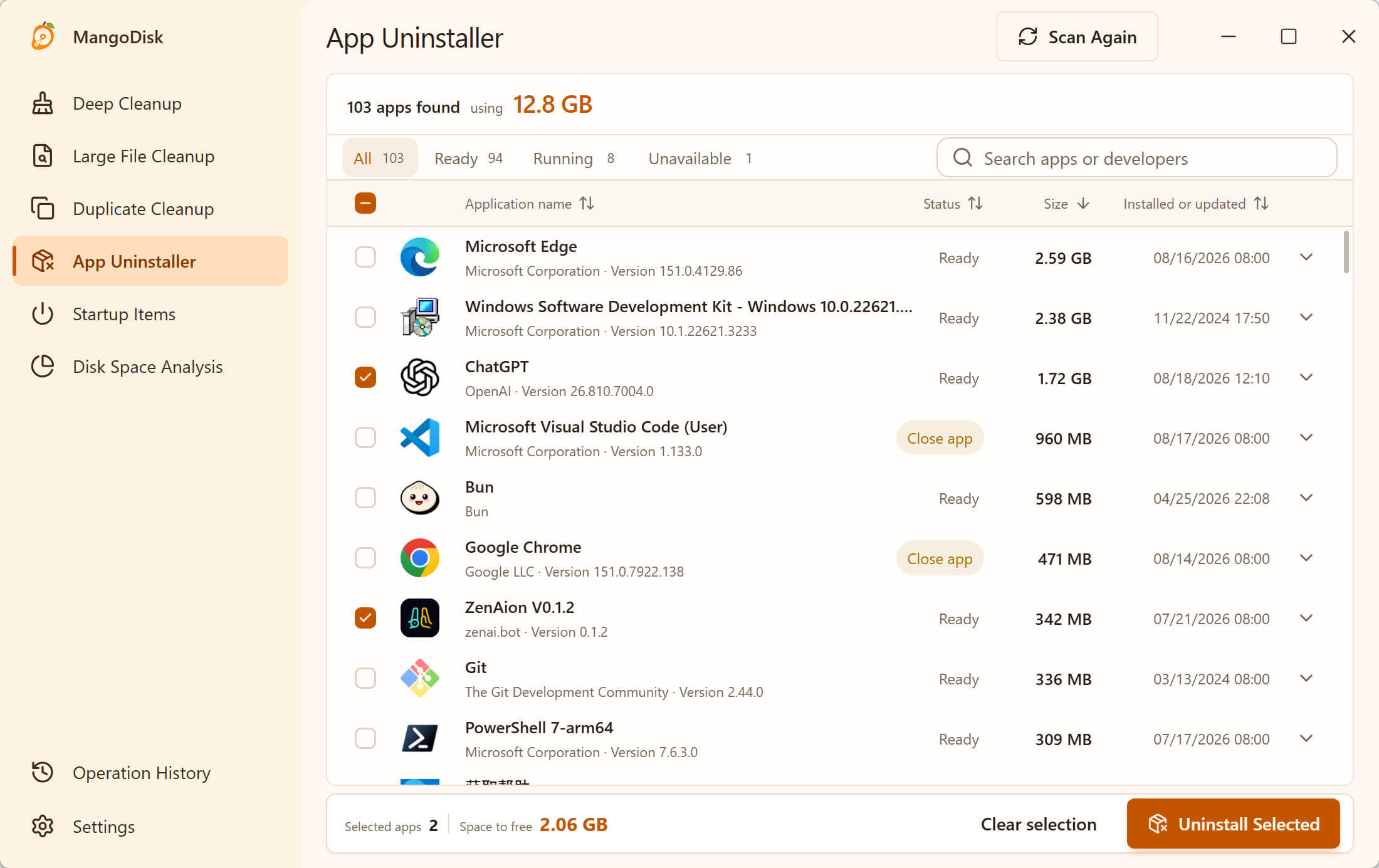
Task: Expand the ZenAion V0.1.2 row details
Action: (1306, 618)
